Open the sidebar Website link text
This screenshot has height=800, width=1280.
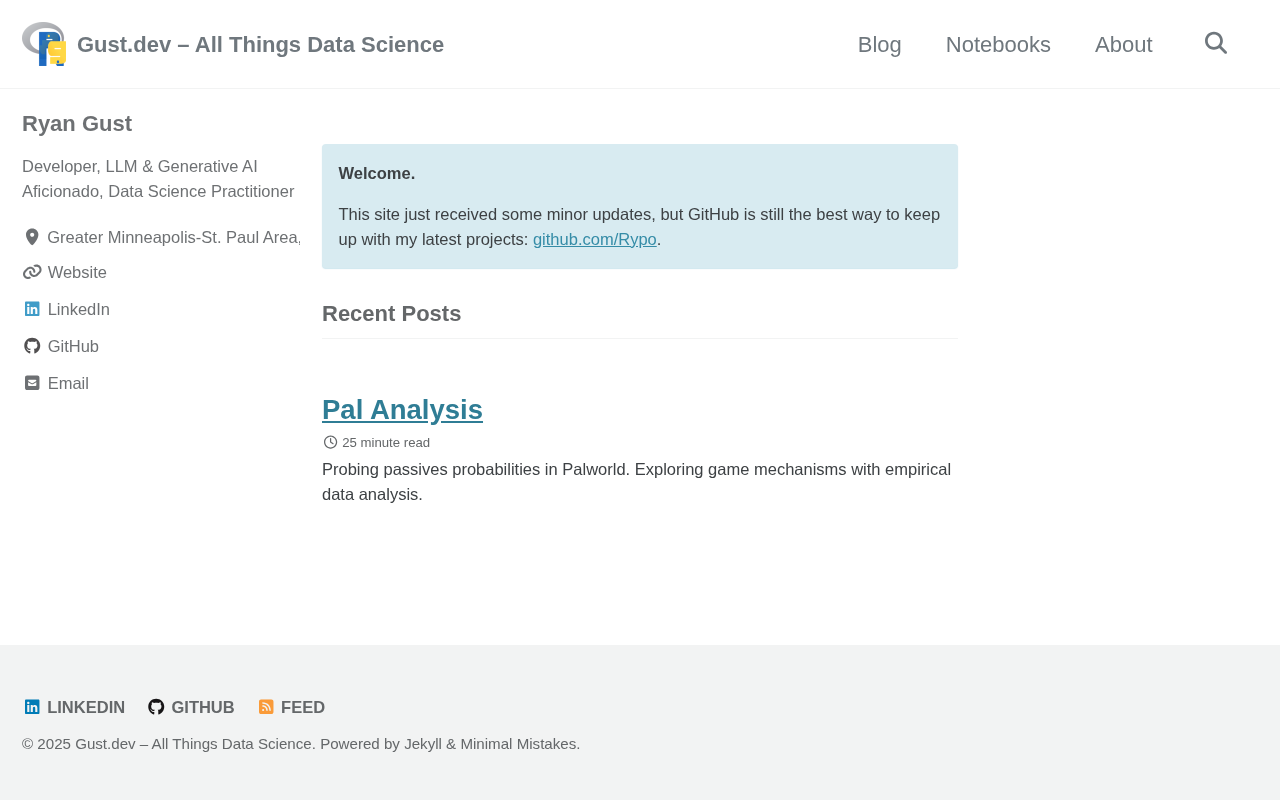tap(77, 272)
